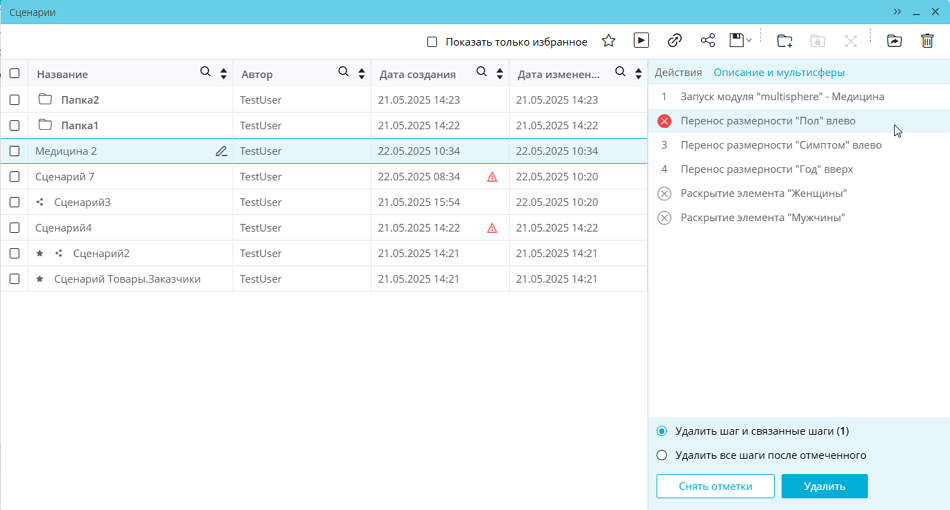Click the star favorite icon in toolbar
The width and height of the screenshot is (950, 510).
coord(608,41)
